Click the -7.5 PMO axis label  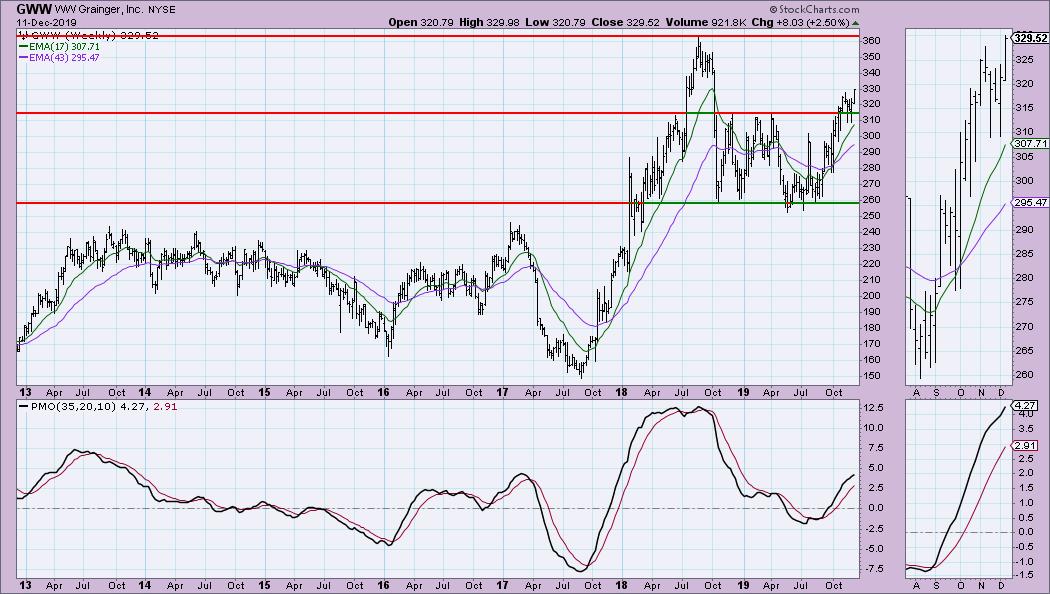pyautogui.click(x=875, y=569)
